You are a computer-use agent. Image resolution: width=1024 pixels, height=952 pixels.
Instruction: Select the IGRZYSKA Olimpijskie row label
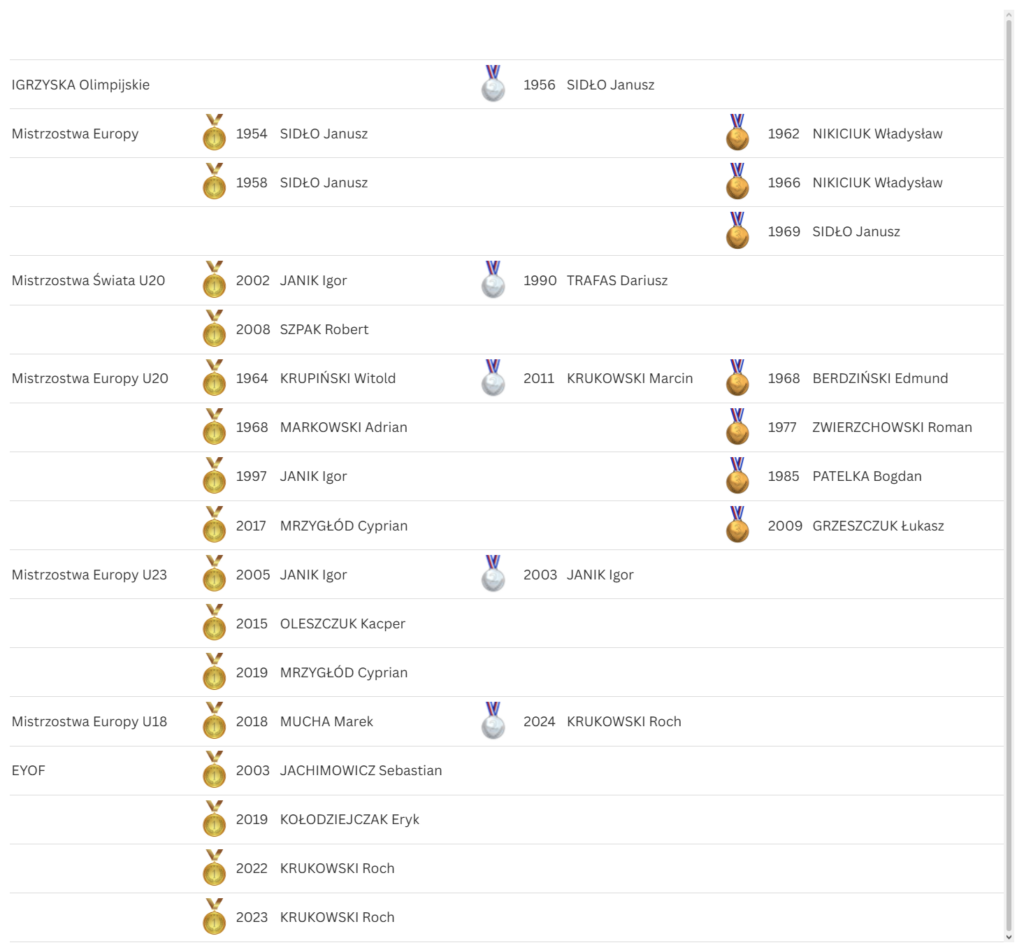[81, 85]
